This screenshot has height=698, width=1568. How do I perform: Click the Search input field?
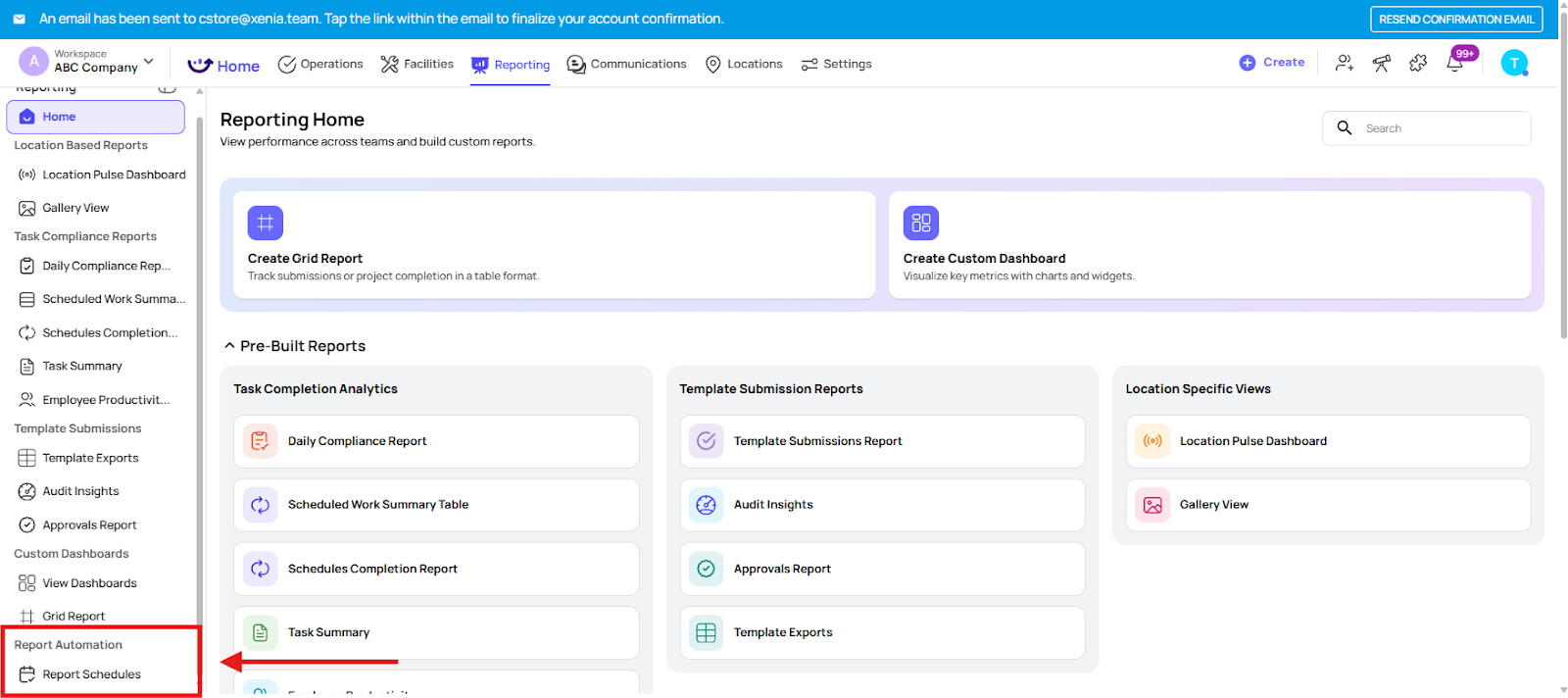point(1441,128)
